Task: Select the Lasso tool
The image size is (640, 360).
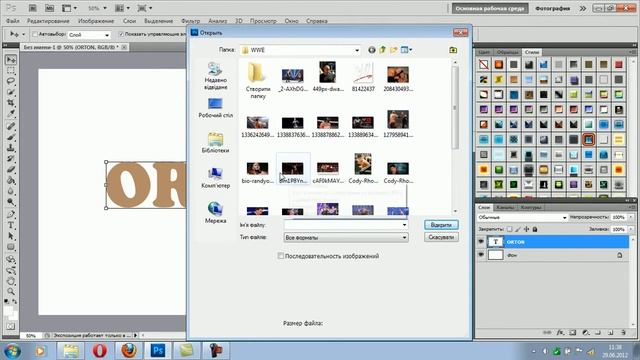Action: tap(11, 81)
